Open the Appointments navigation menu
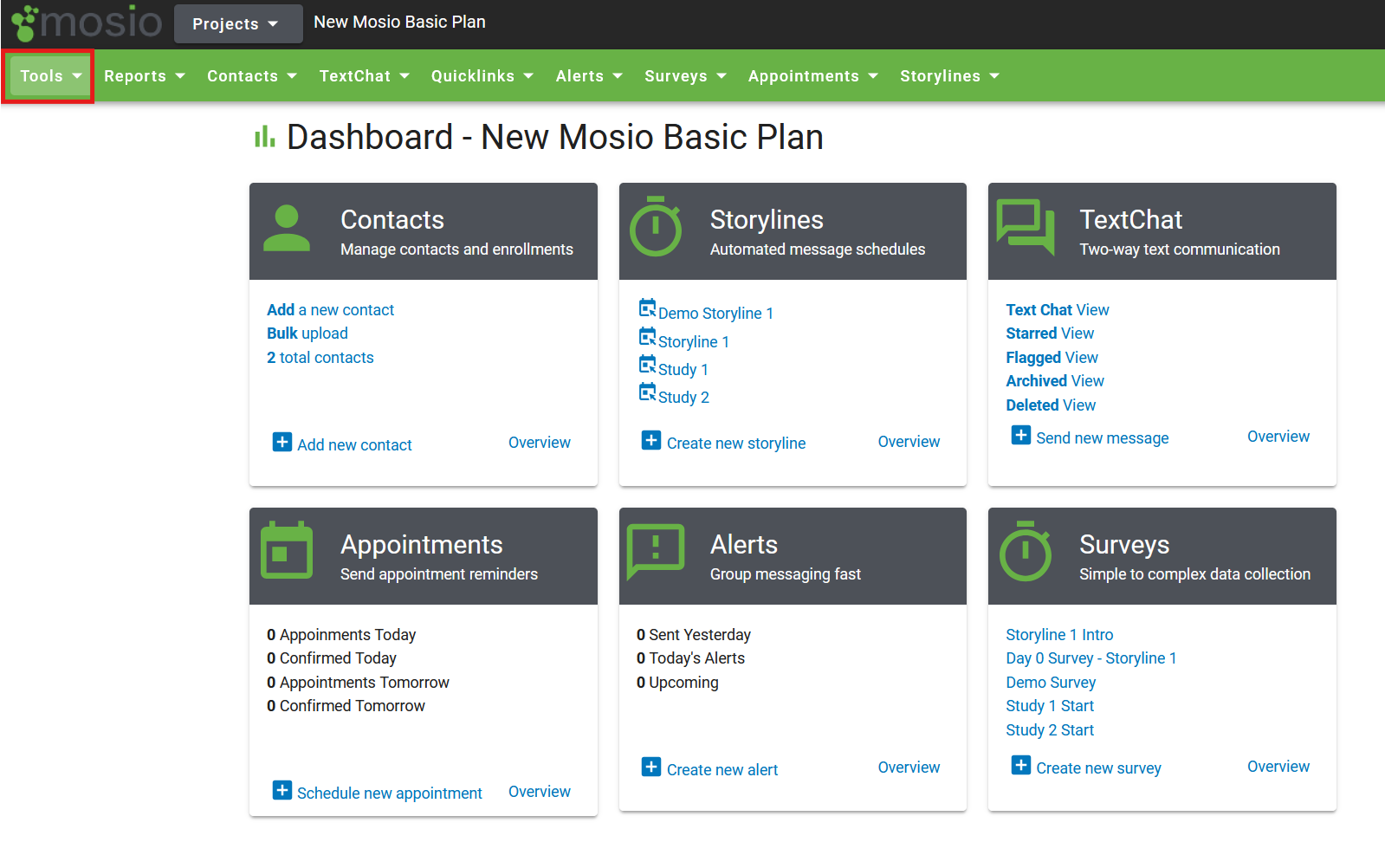Screen dimensions: 1385x868 pyautogui.click(x=813, y=76)
